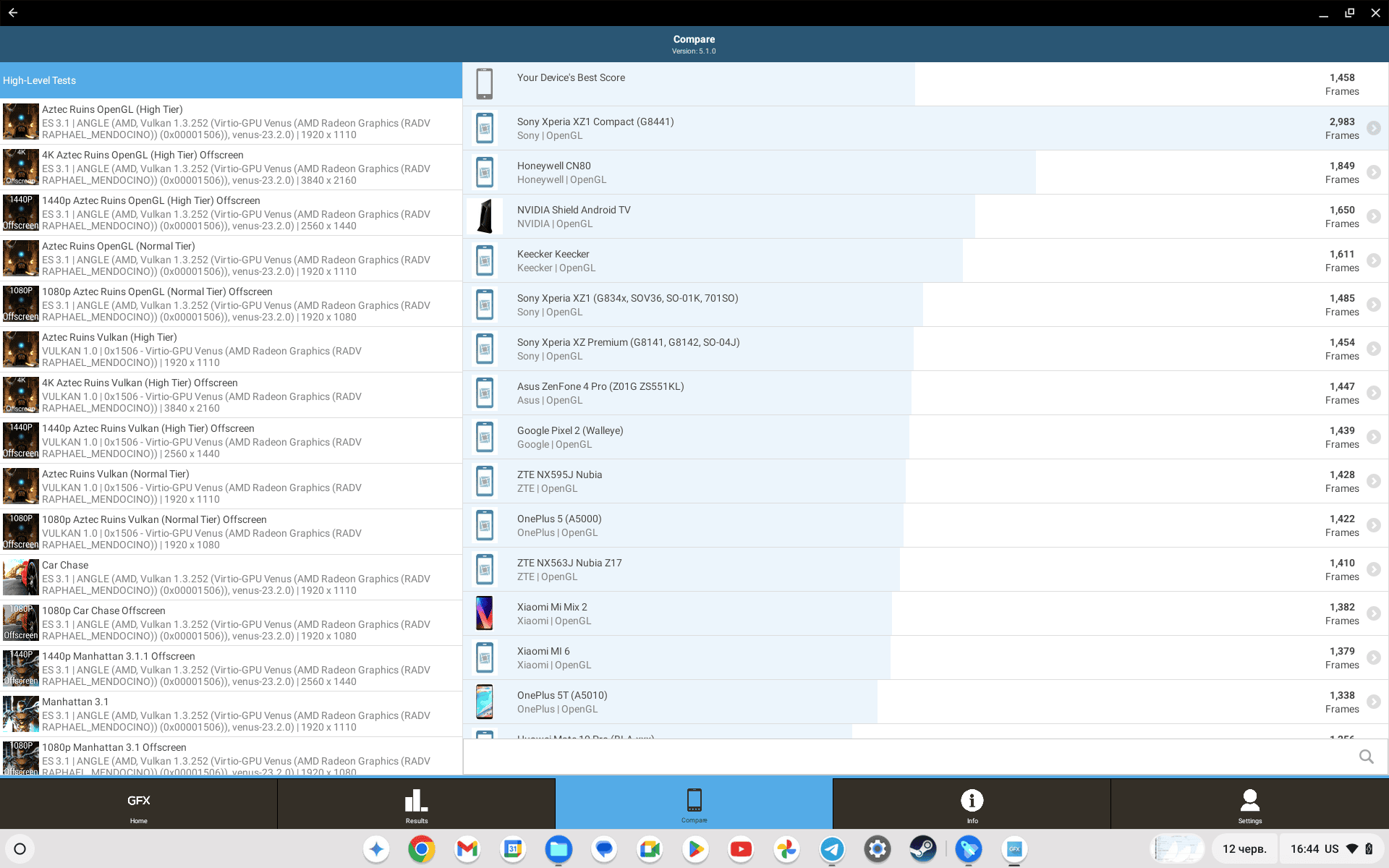Expand Asus ZenFone 4 Pro details arrow
The height and width of the screenshot is (868, 1389).
pos(1373,393)
